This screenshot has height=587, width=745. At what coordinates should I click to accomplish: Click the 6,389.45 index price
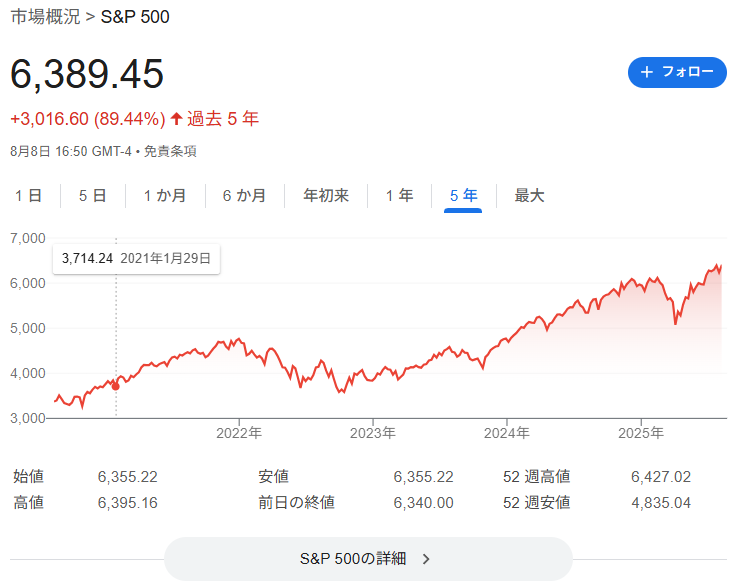point(87,74)
